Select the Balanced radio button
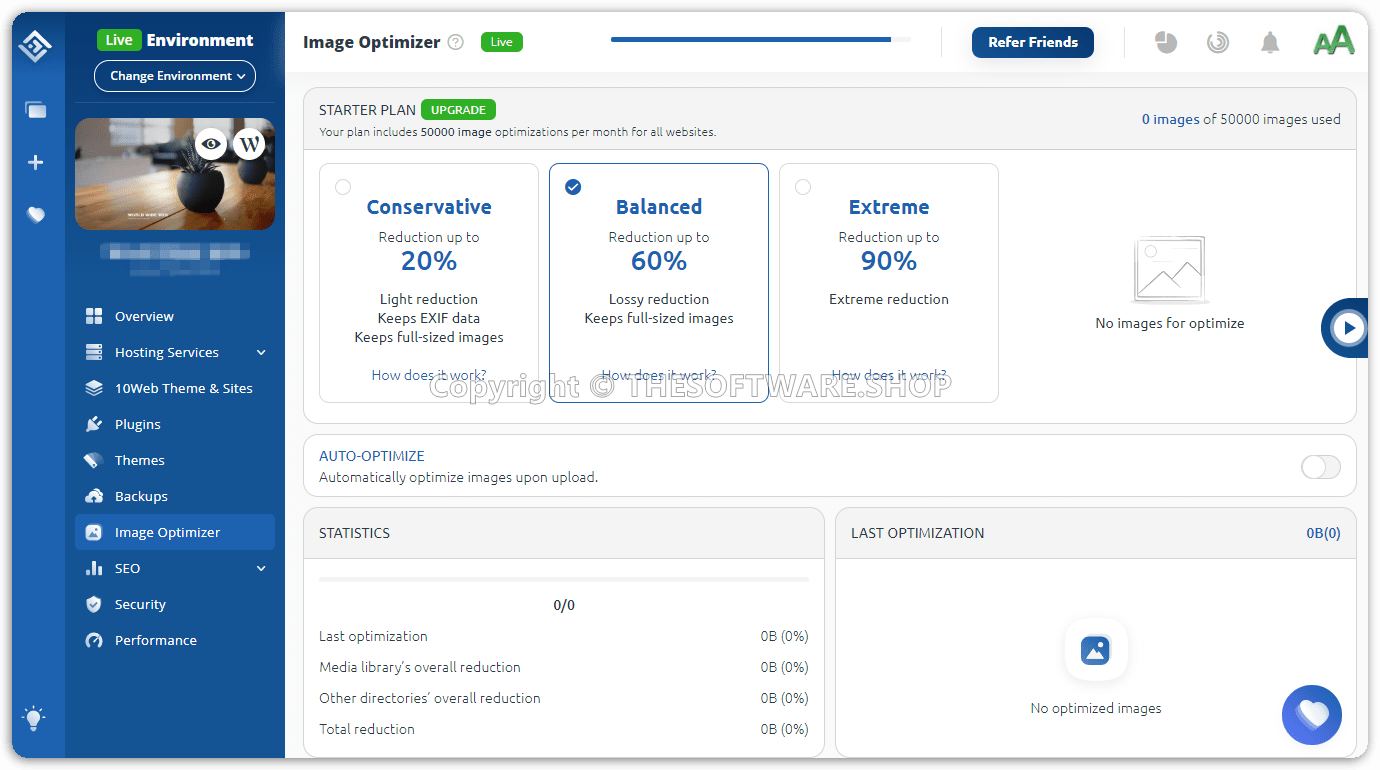 pos(573,187)
